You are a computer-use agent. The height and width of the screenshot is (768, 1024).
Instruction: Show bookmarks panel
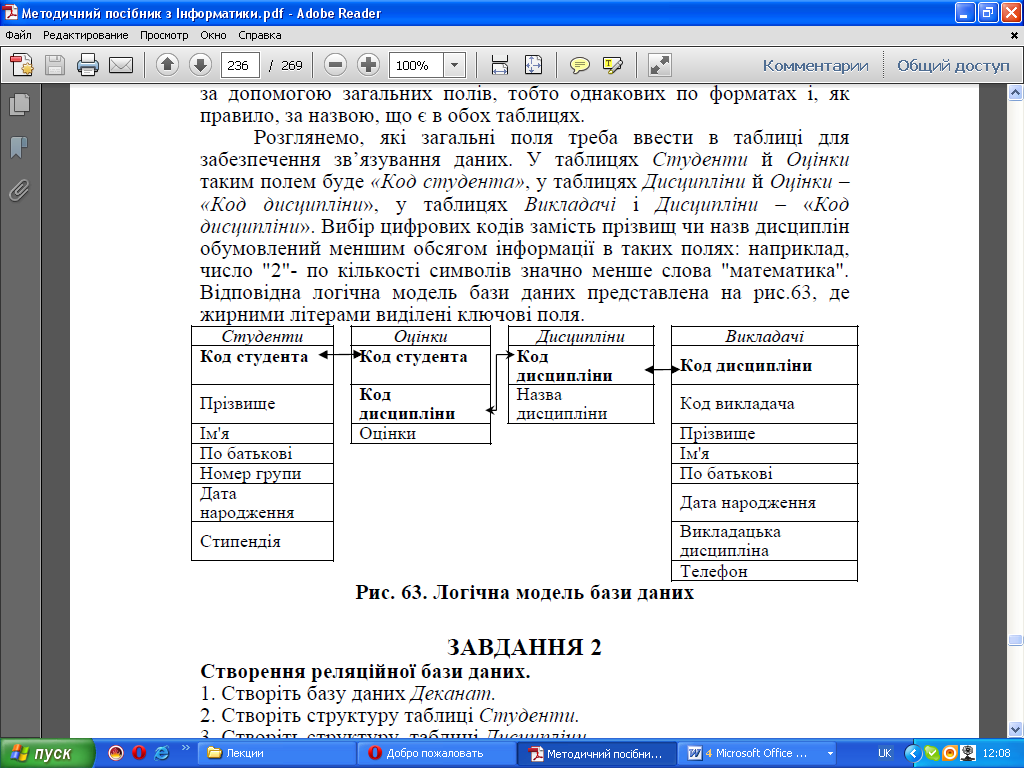pos(20,148)
